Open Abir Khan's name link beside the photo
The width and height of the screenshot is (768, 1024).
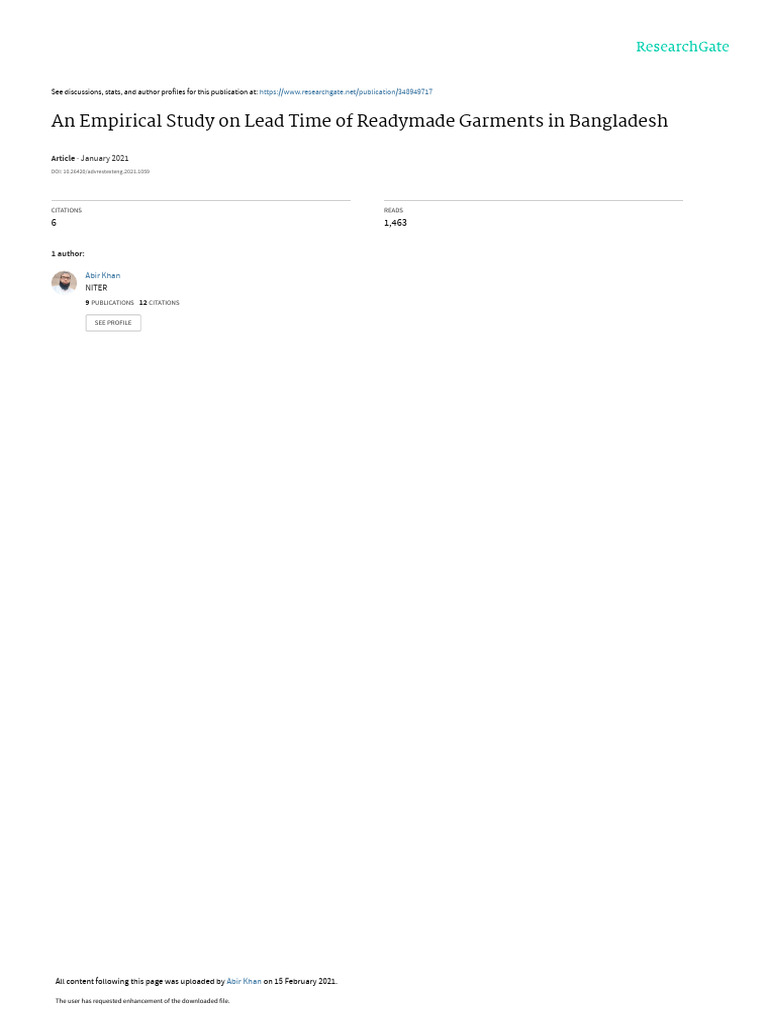(x=103, y=276)
